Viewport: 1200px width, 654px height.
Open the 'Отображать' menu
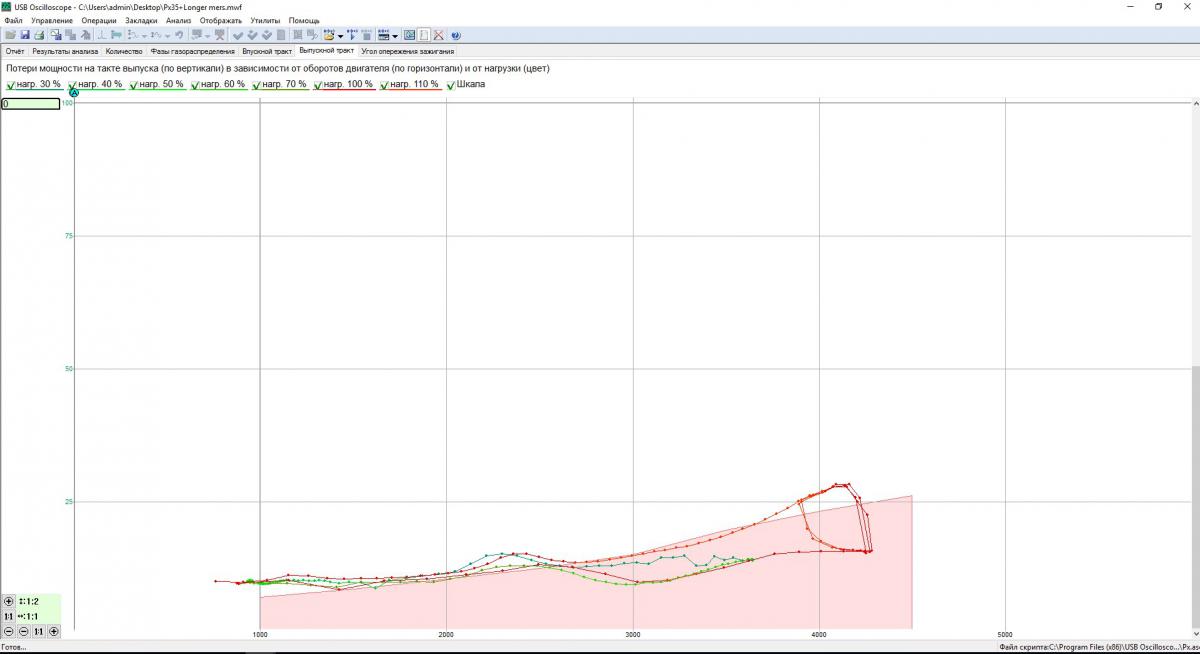click(x=220, y=21)
